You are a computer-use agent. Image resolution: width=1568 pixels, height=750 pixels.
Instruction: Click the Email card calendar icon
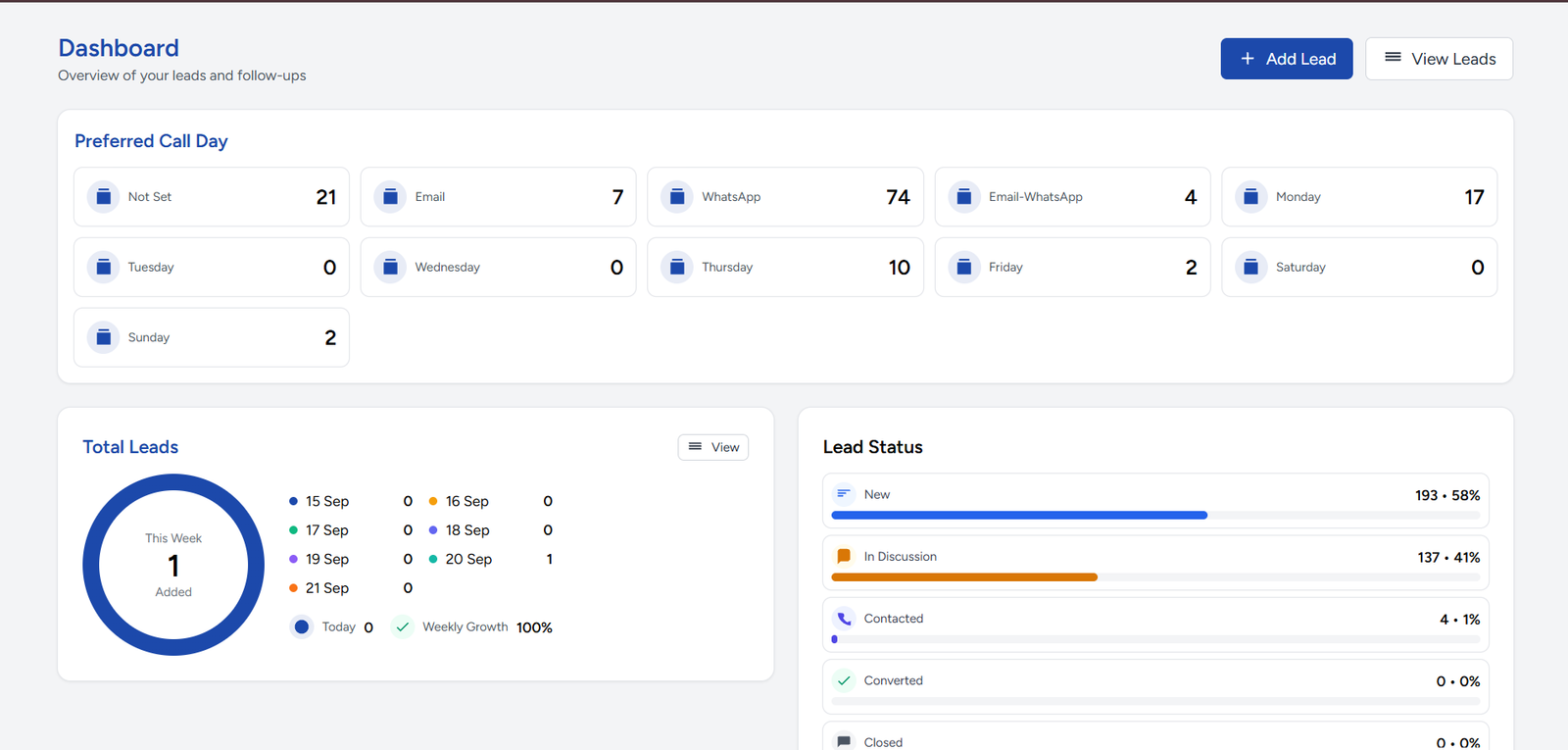click(x=390, y=197)
